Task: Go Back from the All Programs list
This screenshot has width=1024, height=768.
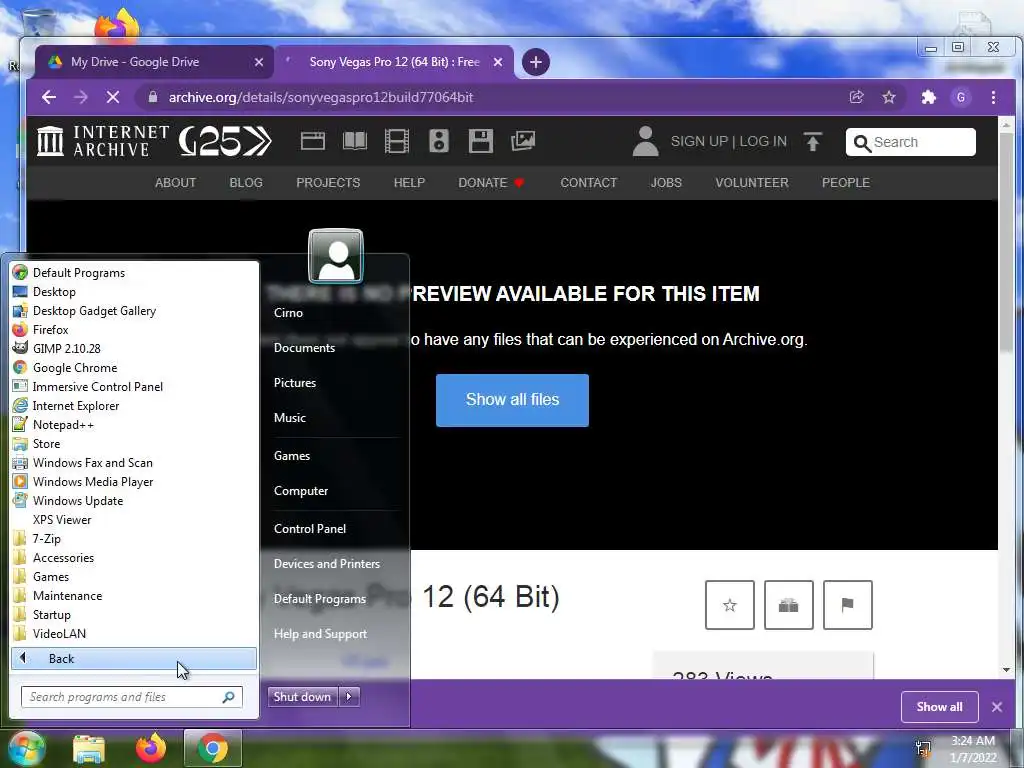Action: coord(134,659)
